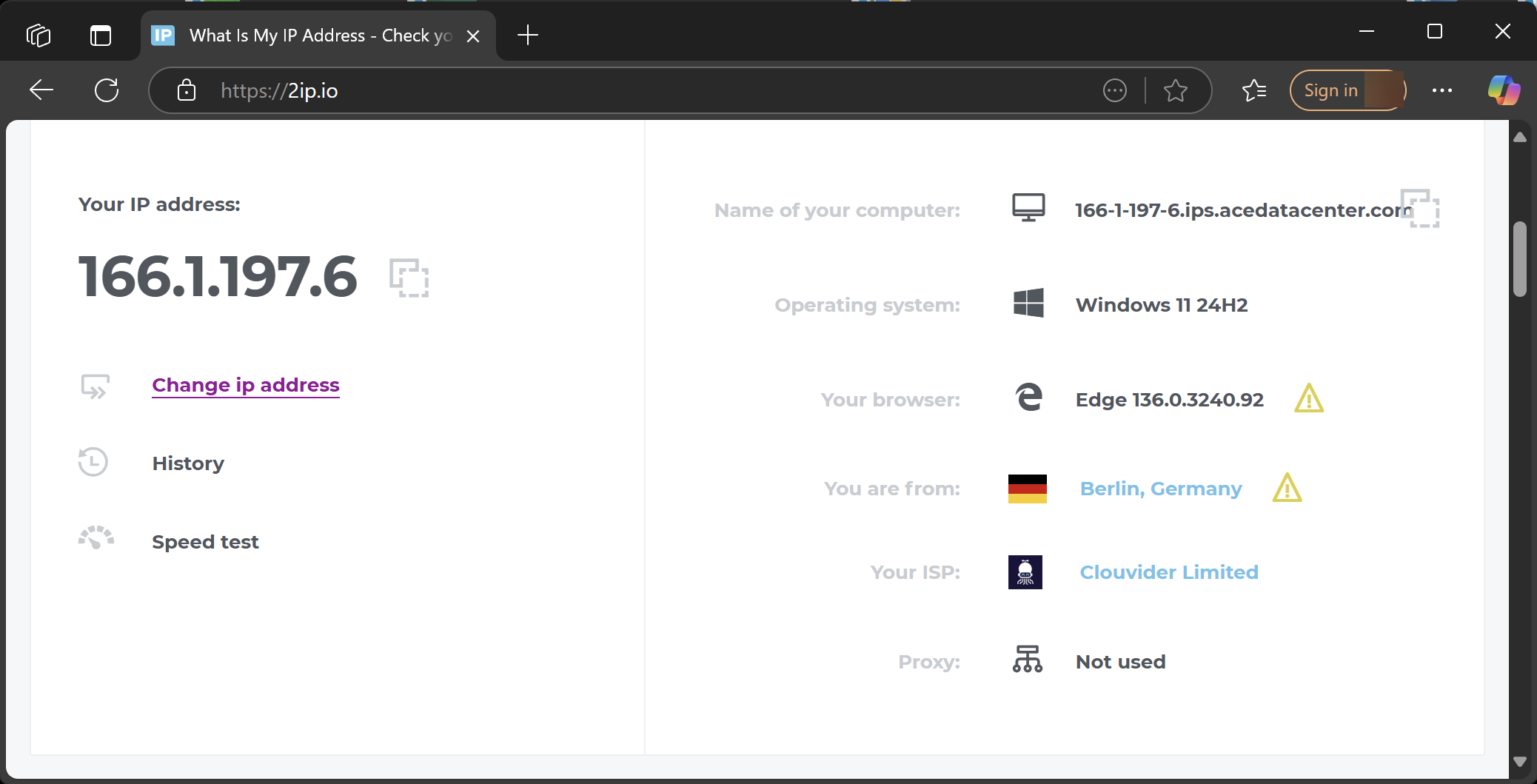Click the Windows 11 24H2 text
The image size is (1537, 784).
(x=1162, y=304)
